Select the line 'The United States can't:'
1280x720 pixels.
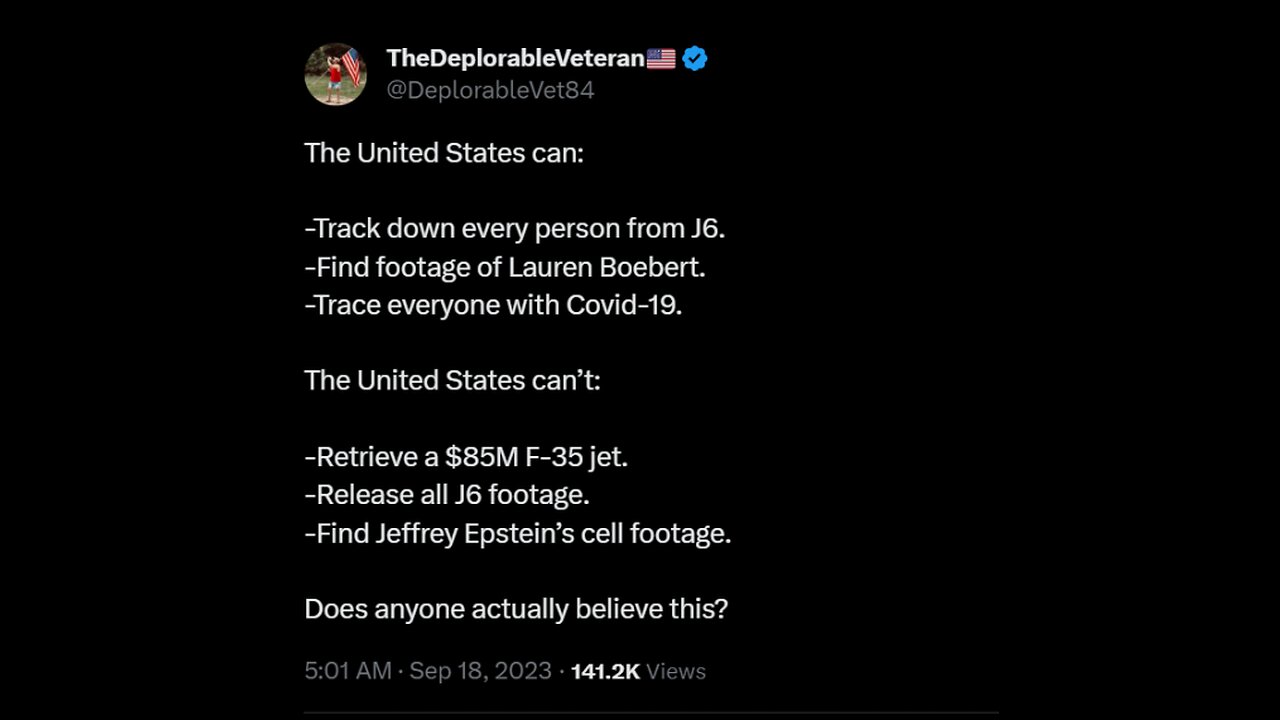click(x=452, y=381)
